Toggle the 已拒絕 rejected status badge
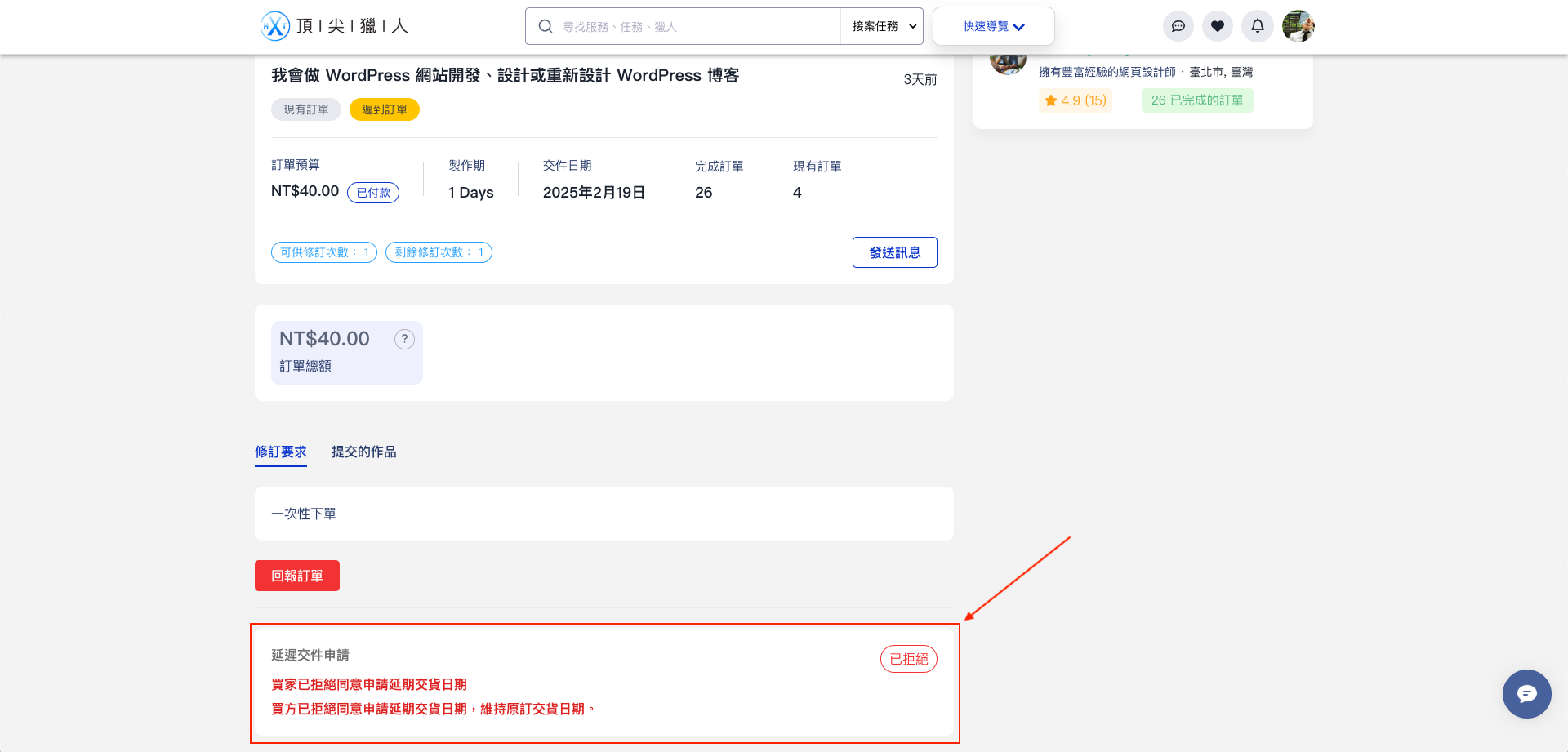Viewport: 1568px width, 752px height. click(908, 659)
